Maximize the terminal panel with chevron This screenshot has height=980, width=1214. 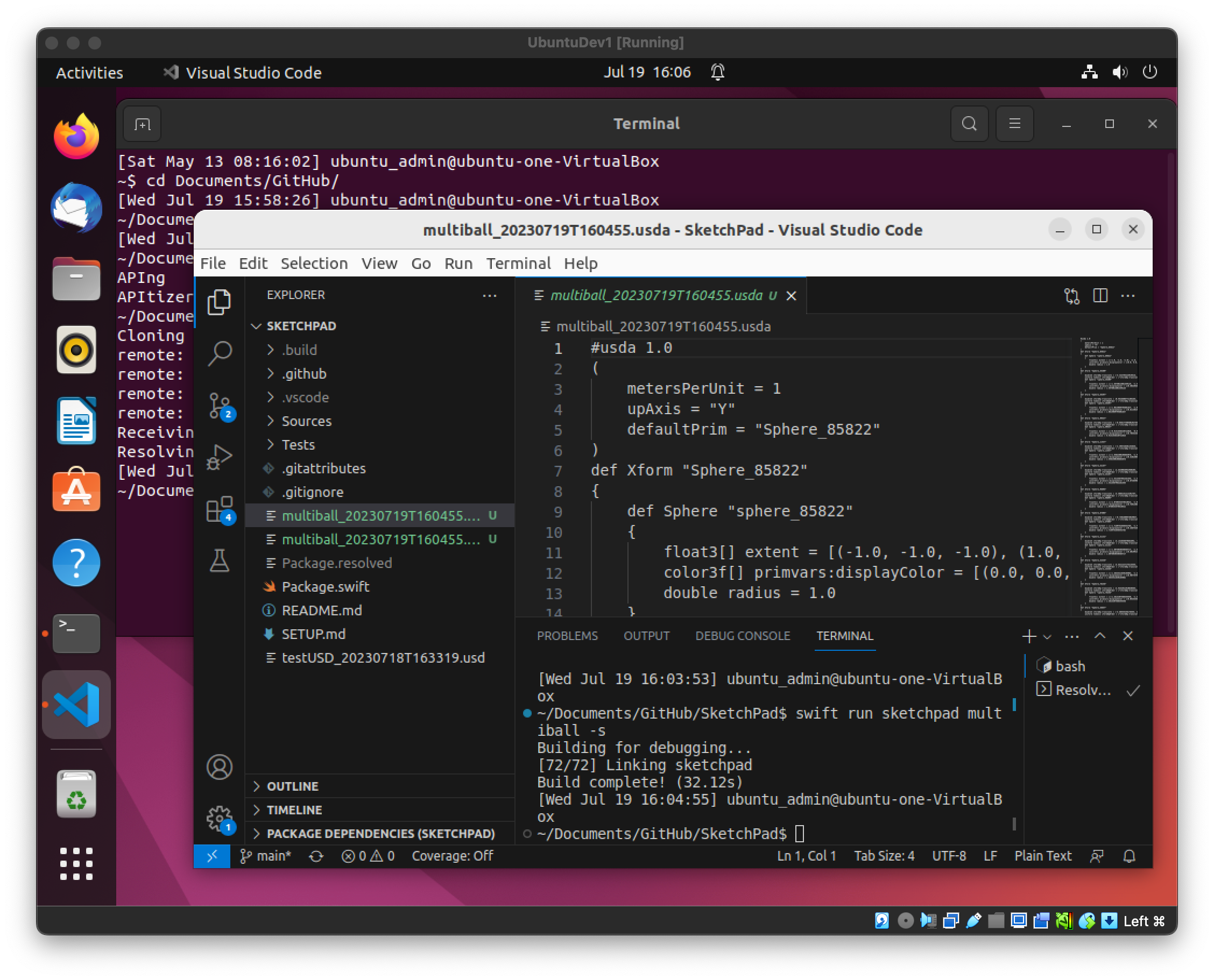click(x=1099, y=636)
